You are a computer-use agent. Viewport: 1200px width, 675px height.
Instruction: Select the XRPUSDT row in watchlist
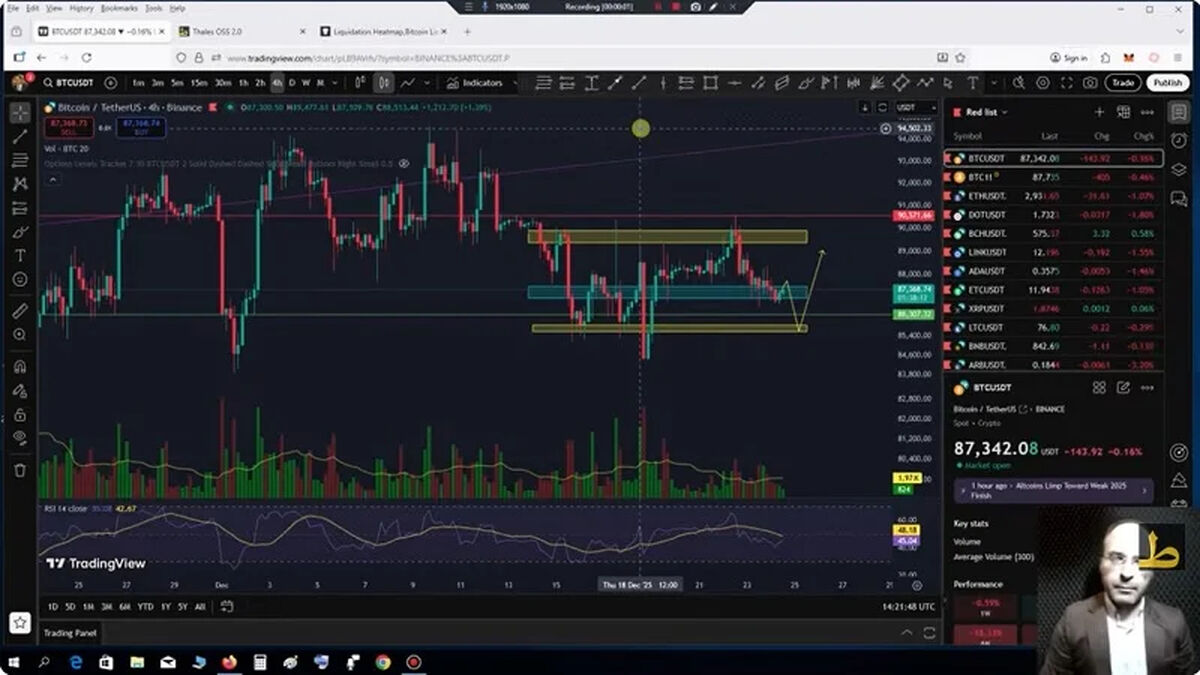tap(1054, 308)
